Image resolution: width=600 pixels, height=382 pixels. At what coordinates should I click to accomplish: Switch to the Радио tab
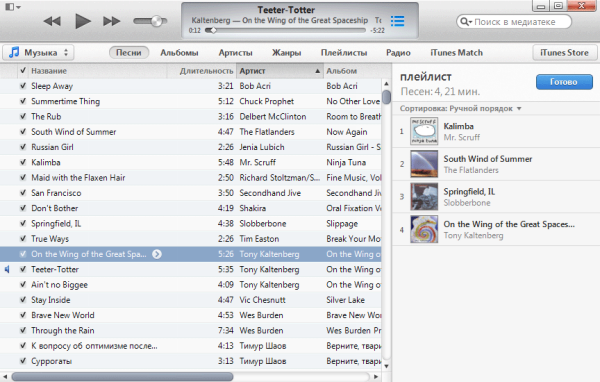click(398, 52)
